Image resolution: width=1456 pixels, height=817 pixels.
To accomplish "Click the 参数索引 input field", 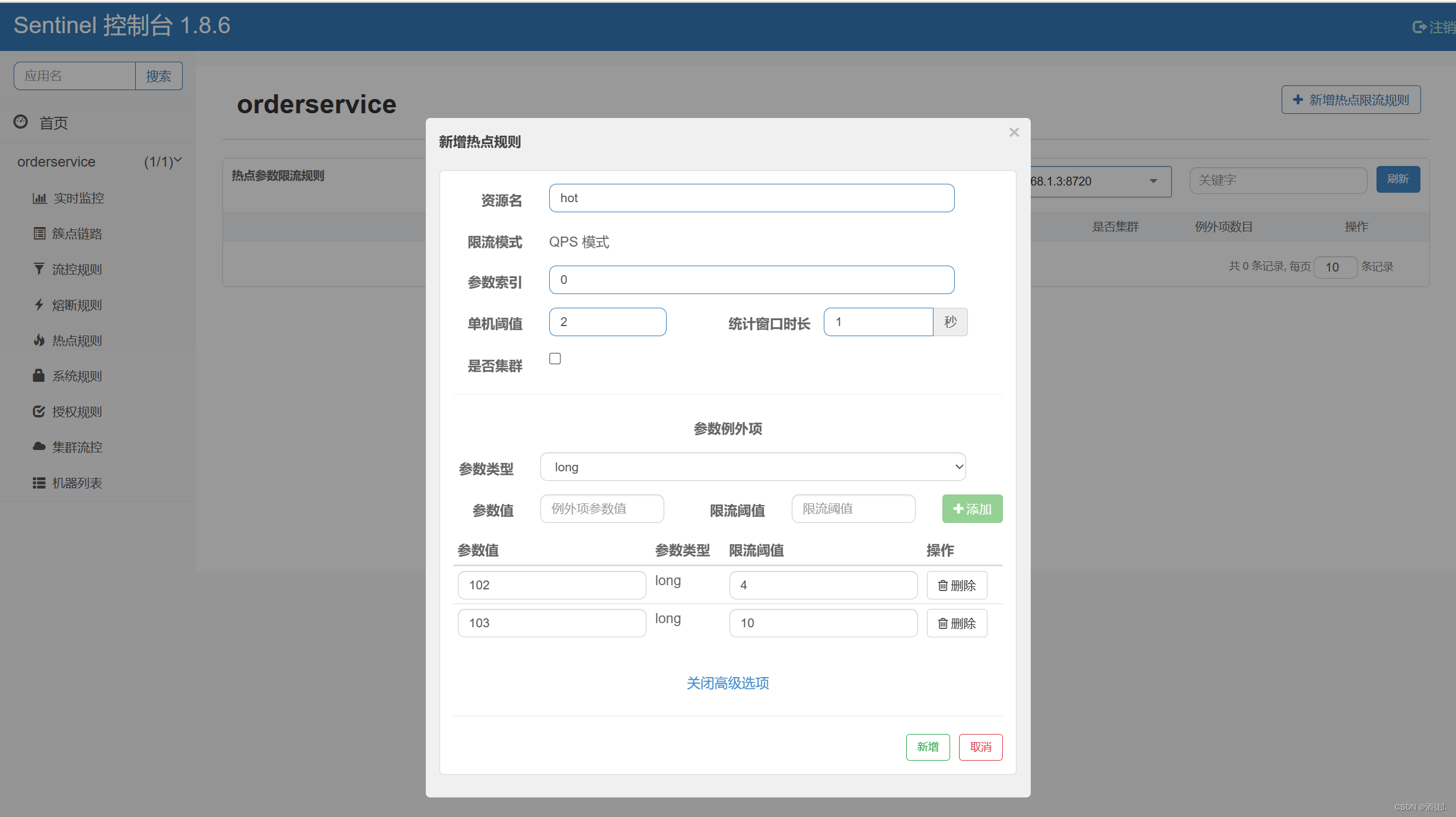I will click(751, 280).
